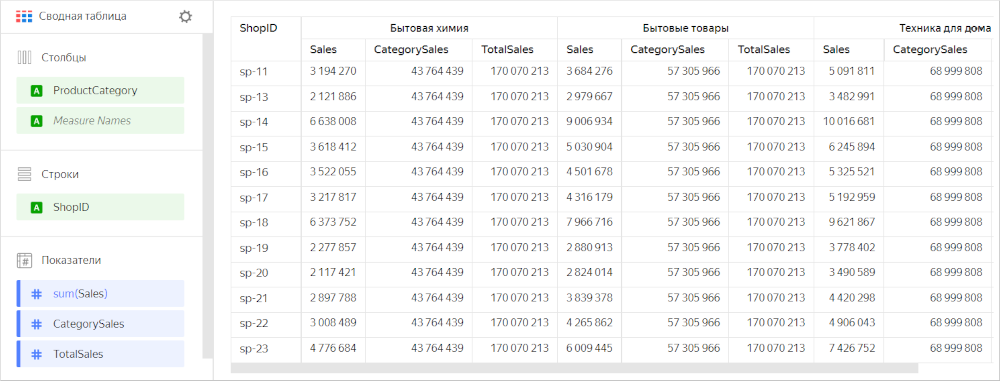Click the ShopID field type icon

pyautogui.click(x=36, y=207)
